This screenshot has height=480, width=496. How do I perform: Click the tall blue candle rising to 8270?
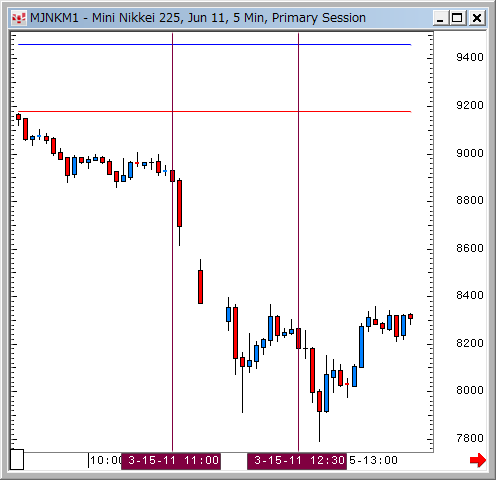coord(361,347)
